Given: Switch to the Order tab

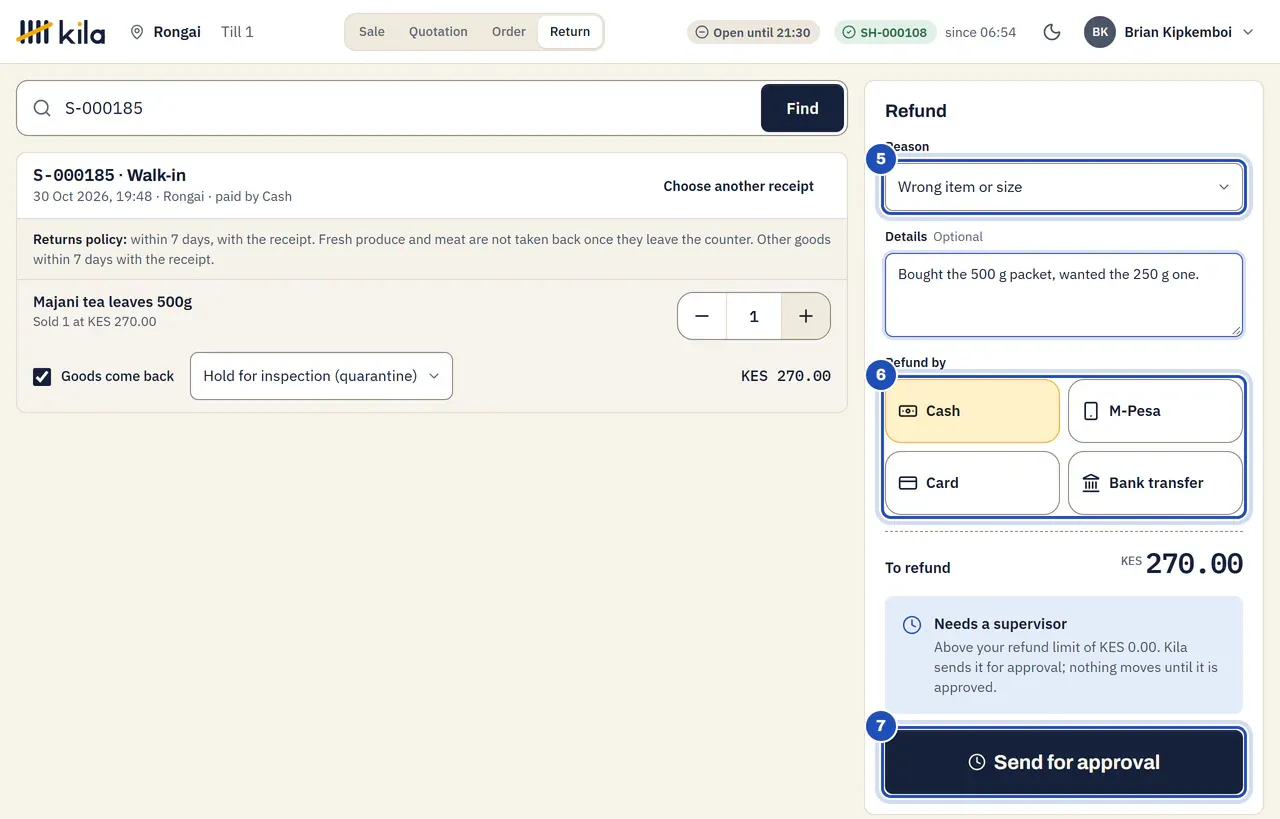Looking at the screenshot, I should pos(508,32).
